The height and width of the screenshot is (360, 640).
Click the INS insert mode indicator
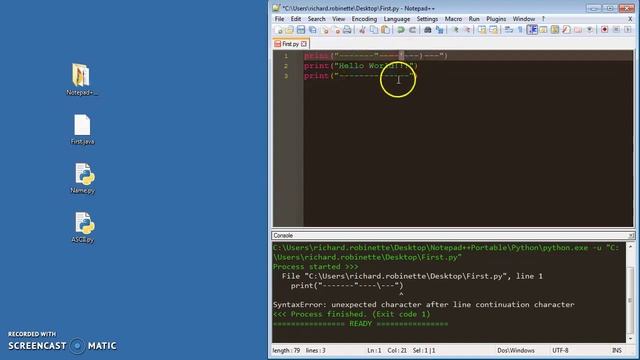click(x=617, y=350)
